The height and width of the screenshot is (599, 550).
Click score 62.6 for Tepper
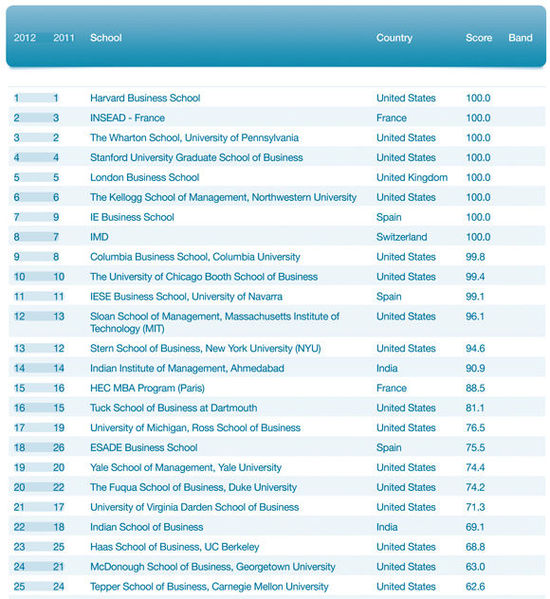coord(475,587)
